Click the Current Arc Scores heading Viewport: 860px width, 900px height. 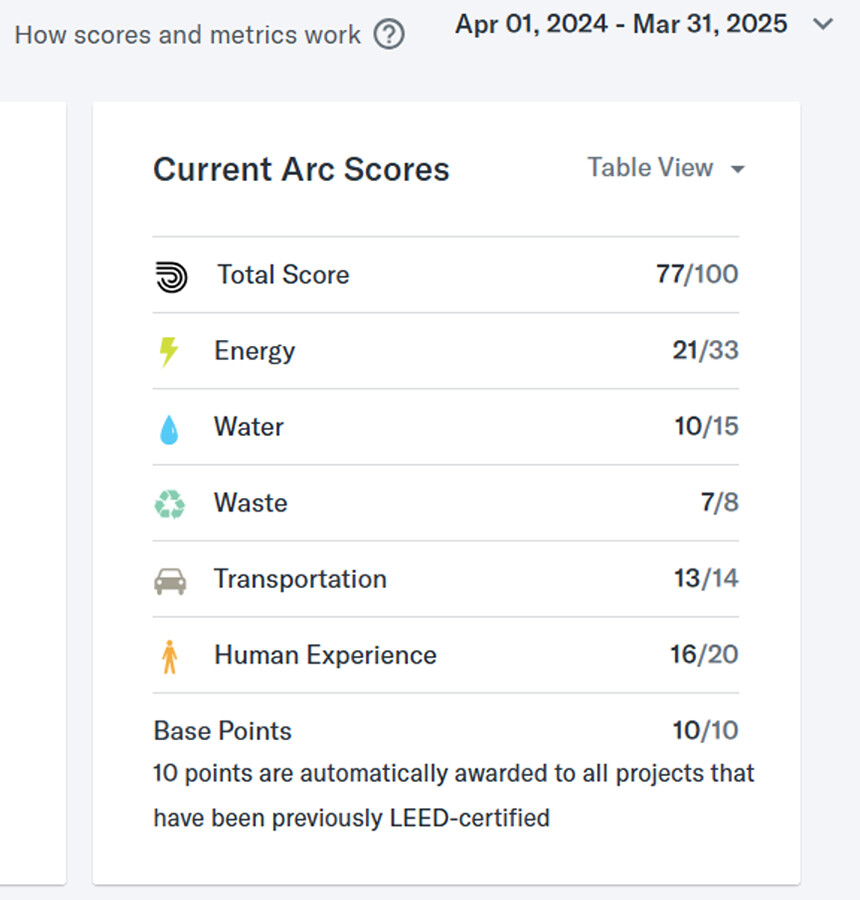pos(301,169)
